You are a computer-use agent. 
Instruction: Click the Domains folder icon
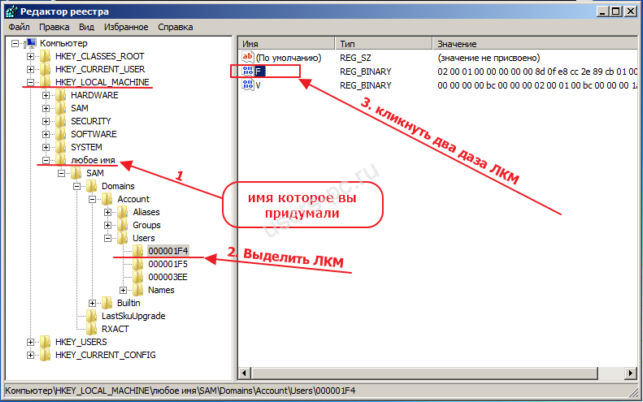click(x=92, y=186)
